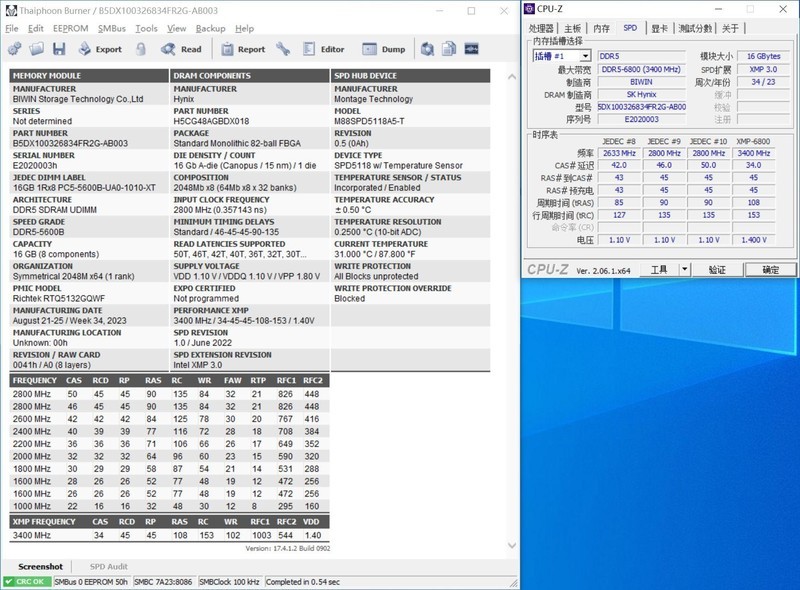Click the wrench tools icon

click(x=283, y=49)
